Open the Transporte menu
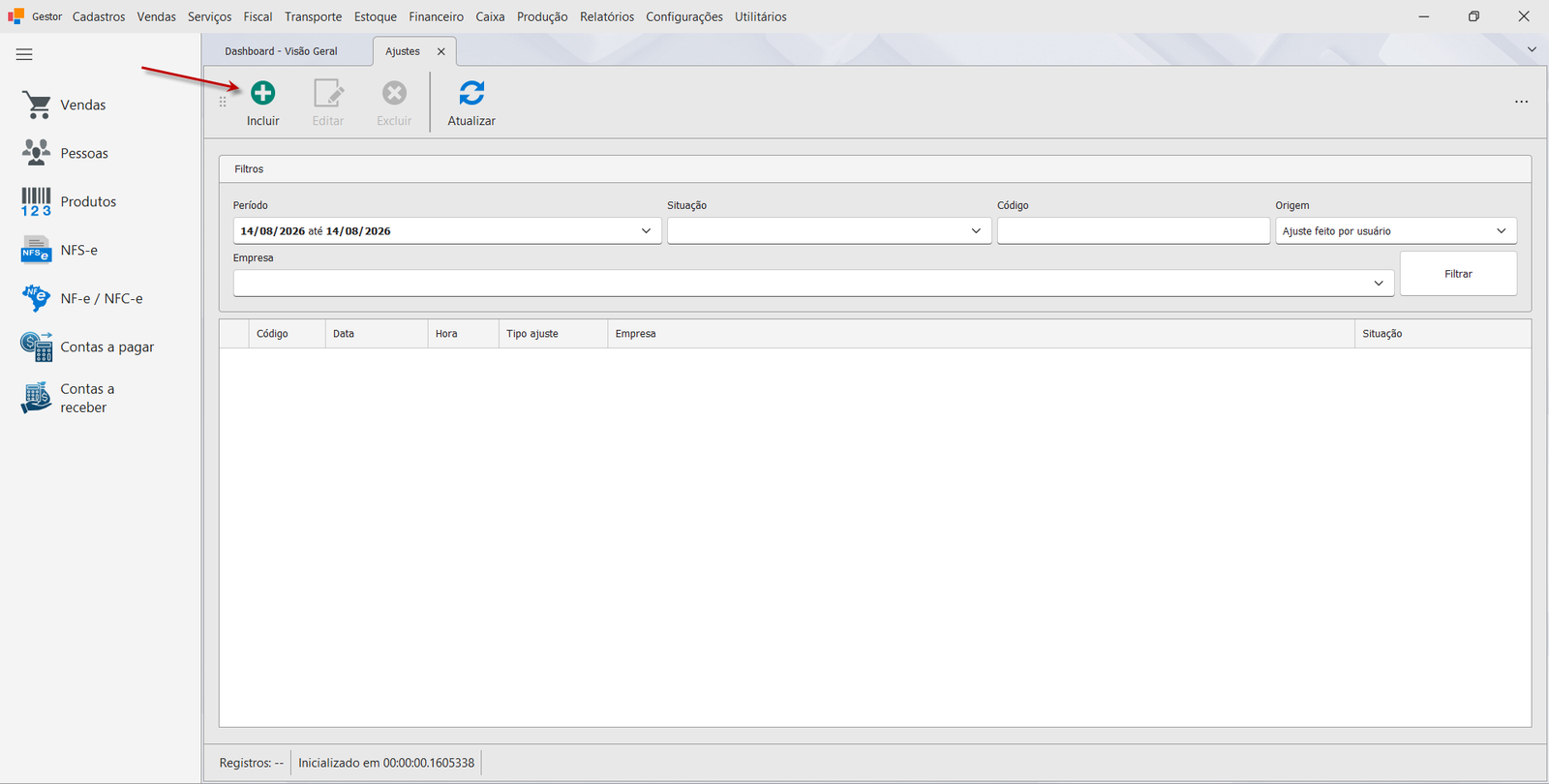 314,16
